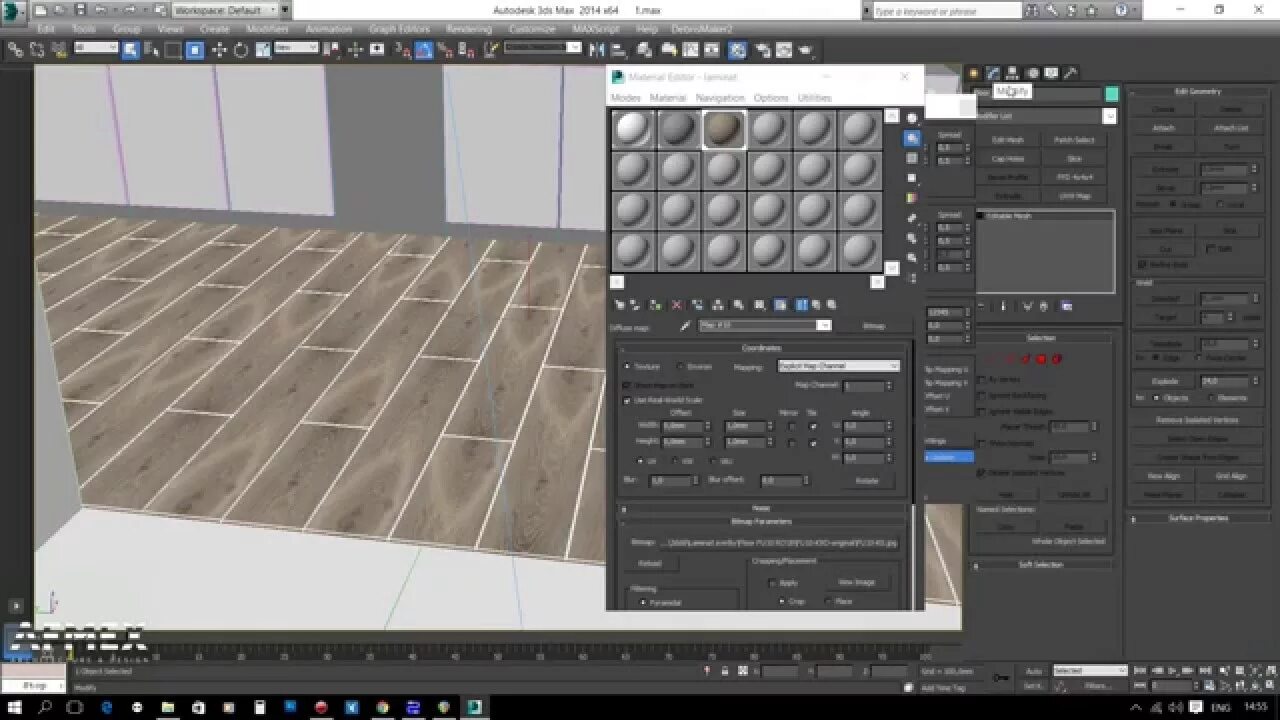Click Configure Modifier Sets icon
Viewport: 1280px width, 720px height.
click(x=1066, y=306)
